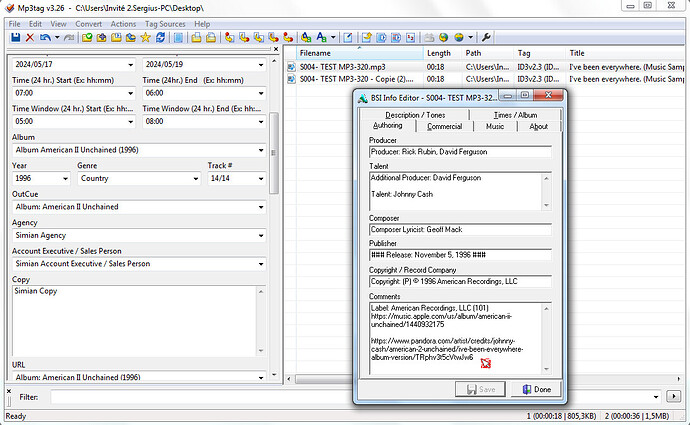Screen dimensions: 690x425
Task: Switch to the Description / Tones tab
Action: click(415, 115)
